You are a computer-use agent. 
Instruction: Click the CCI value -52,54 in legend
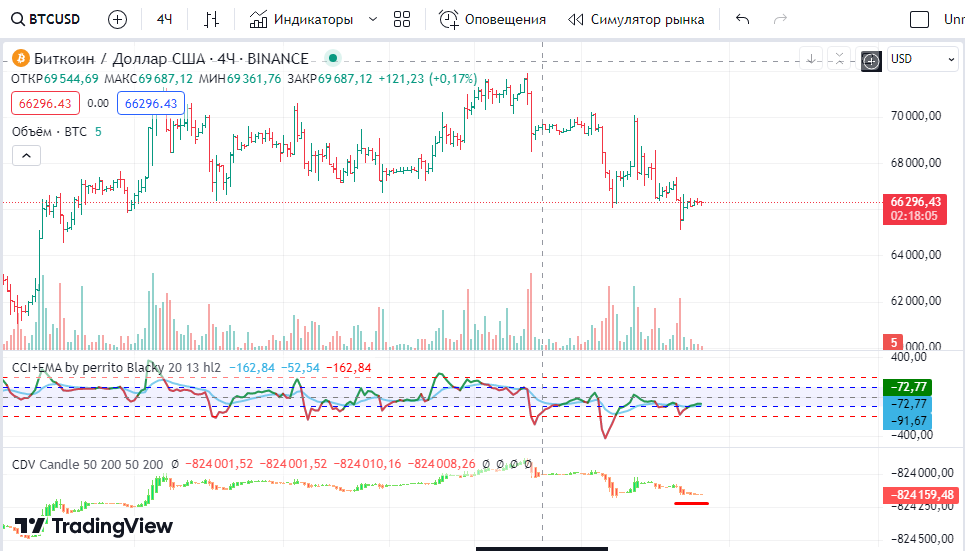[300, 368]
